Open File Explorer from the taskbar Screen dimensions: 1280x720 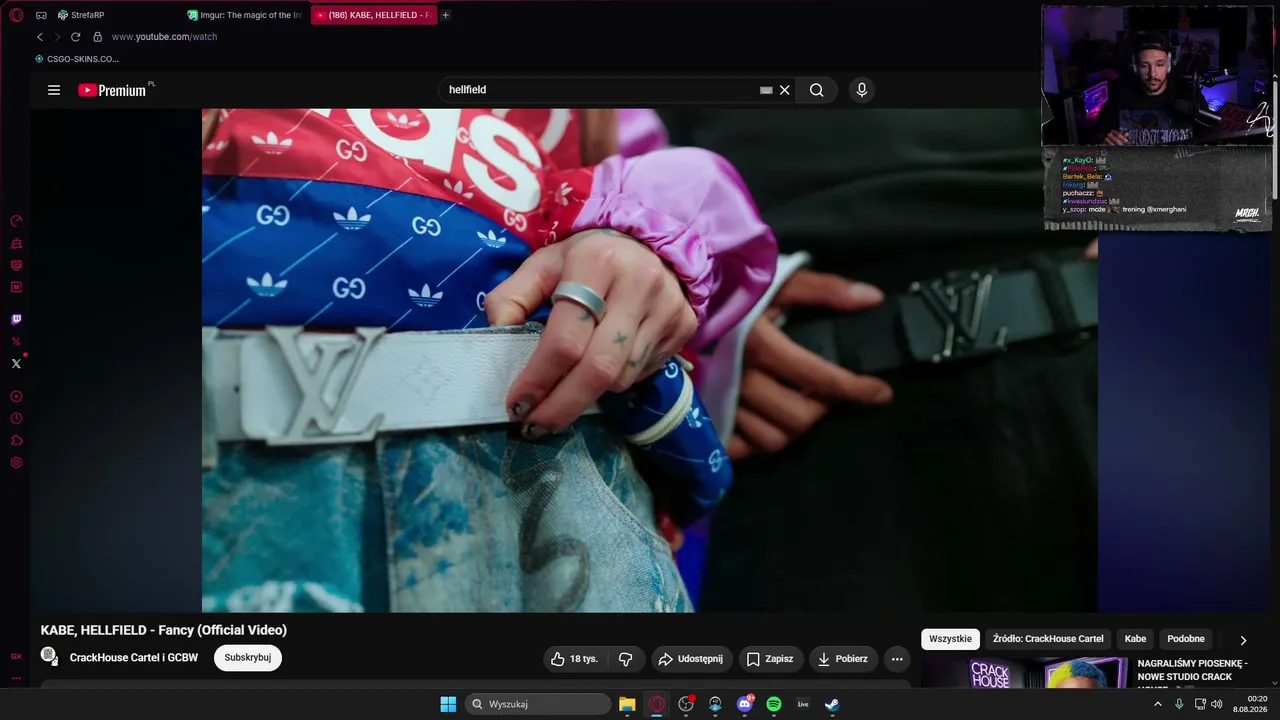[x=627, y=704]
